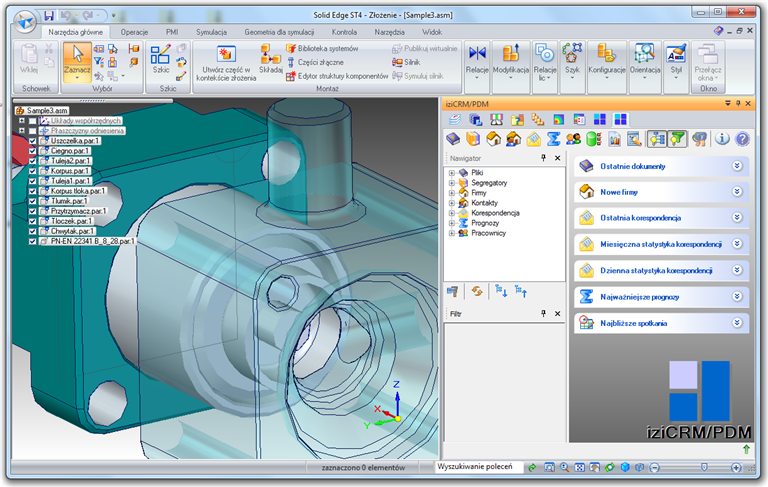Uncheck Tlumik.par:1 visibility checkbox
The width and height of the screenshot is (768, 487).
click(x=32, y=201)
